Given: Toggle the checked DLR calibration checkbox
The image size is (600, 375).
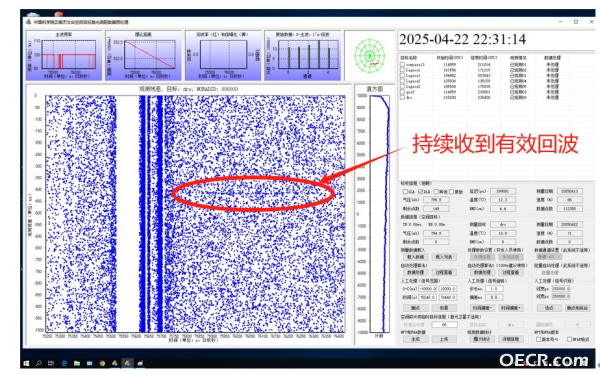Looking at the screenshot, I should [x=421, y=191].
